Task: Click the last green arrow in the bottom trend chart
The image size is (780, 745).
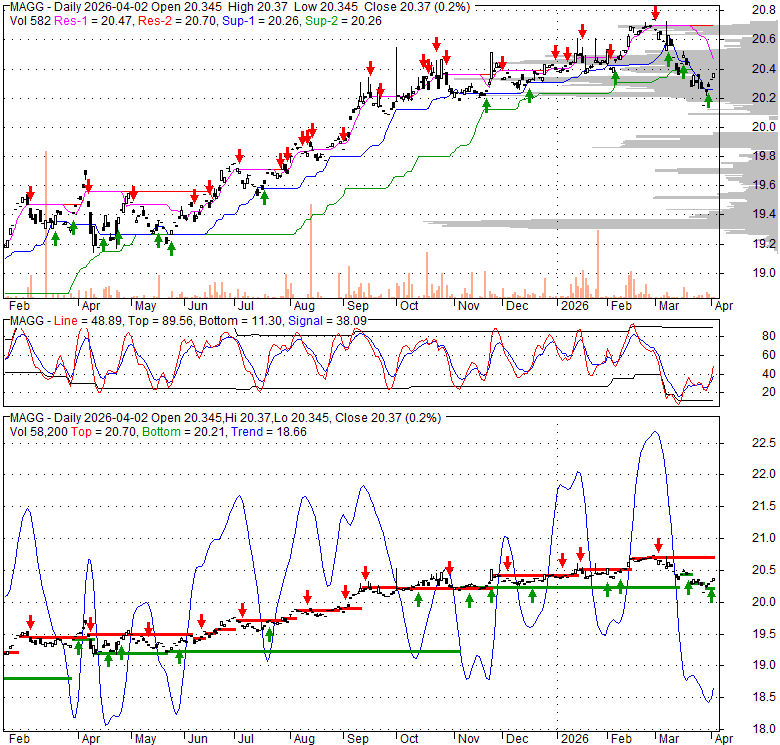Action: (x=712, y=595)
